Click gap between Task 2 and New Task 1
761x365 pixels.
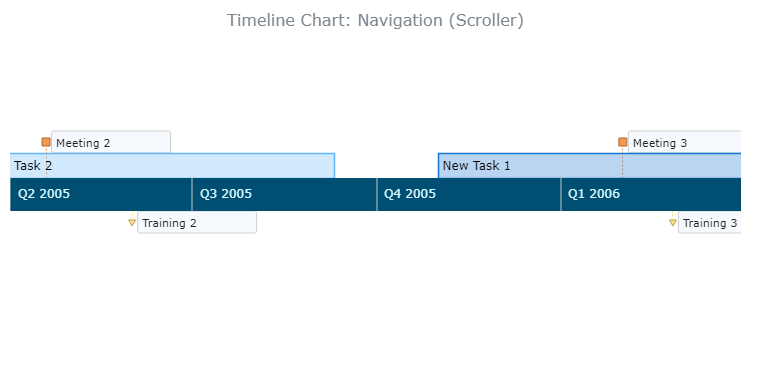(386, 166)
